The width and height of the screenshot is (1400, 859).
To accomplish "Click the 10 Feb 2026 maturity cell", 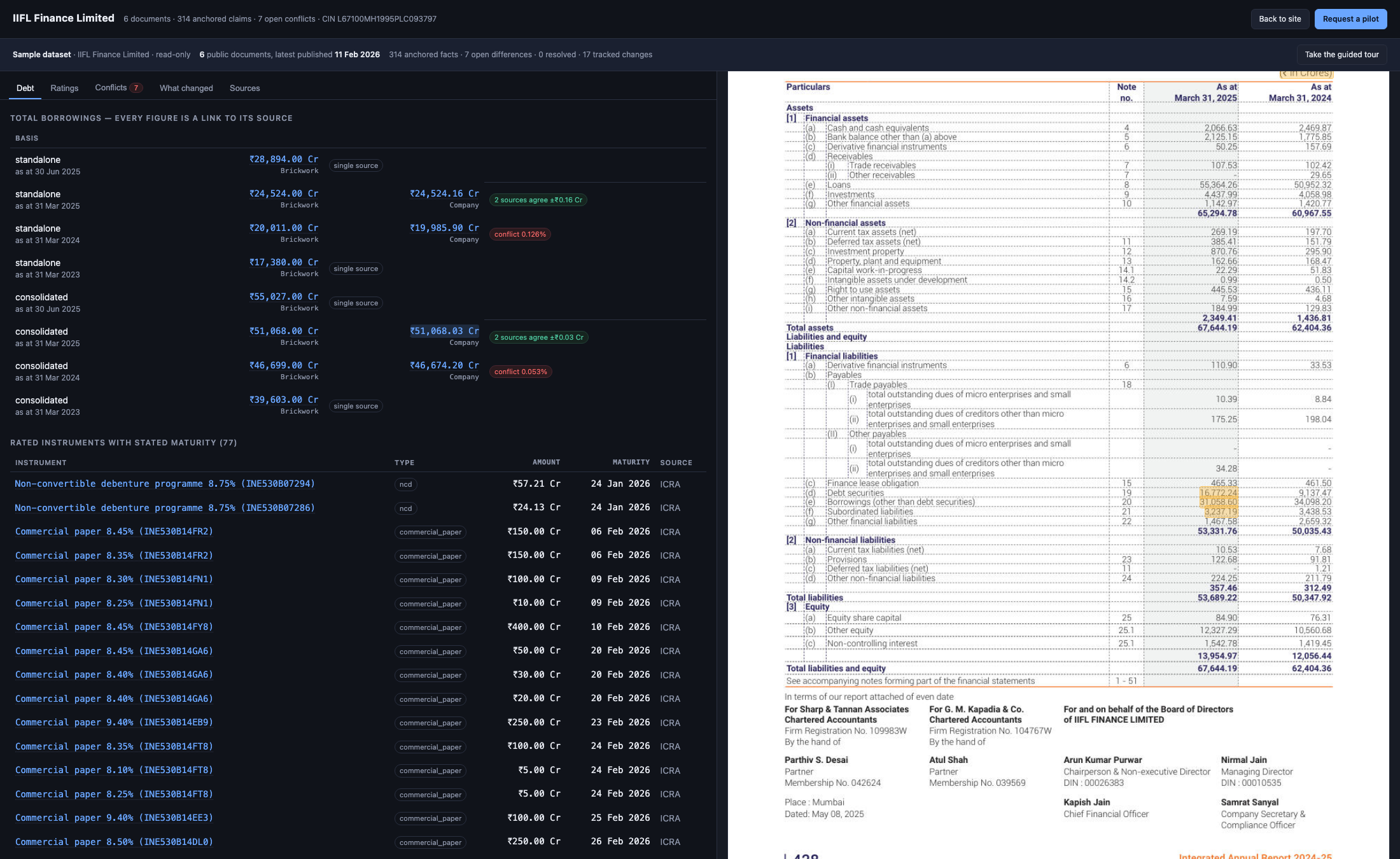I will point(620,627).
